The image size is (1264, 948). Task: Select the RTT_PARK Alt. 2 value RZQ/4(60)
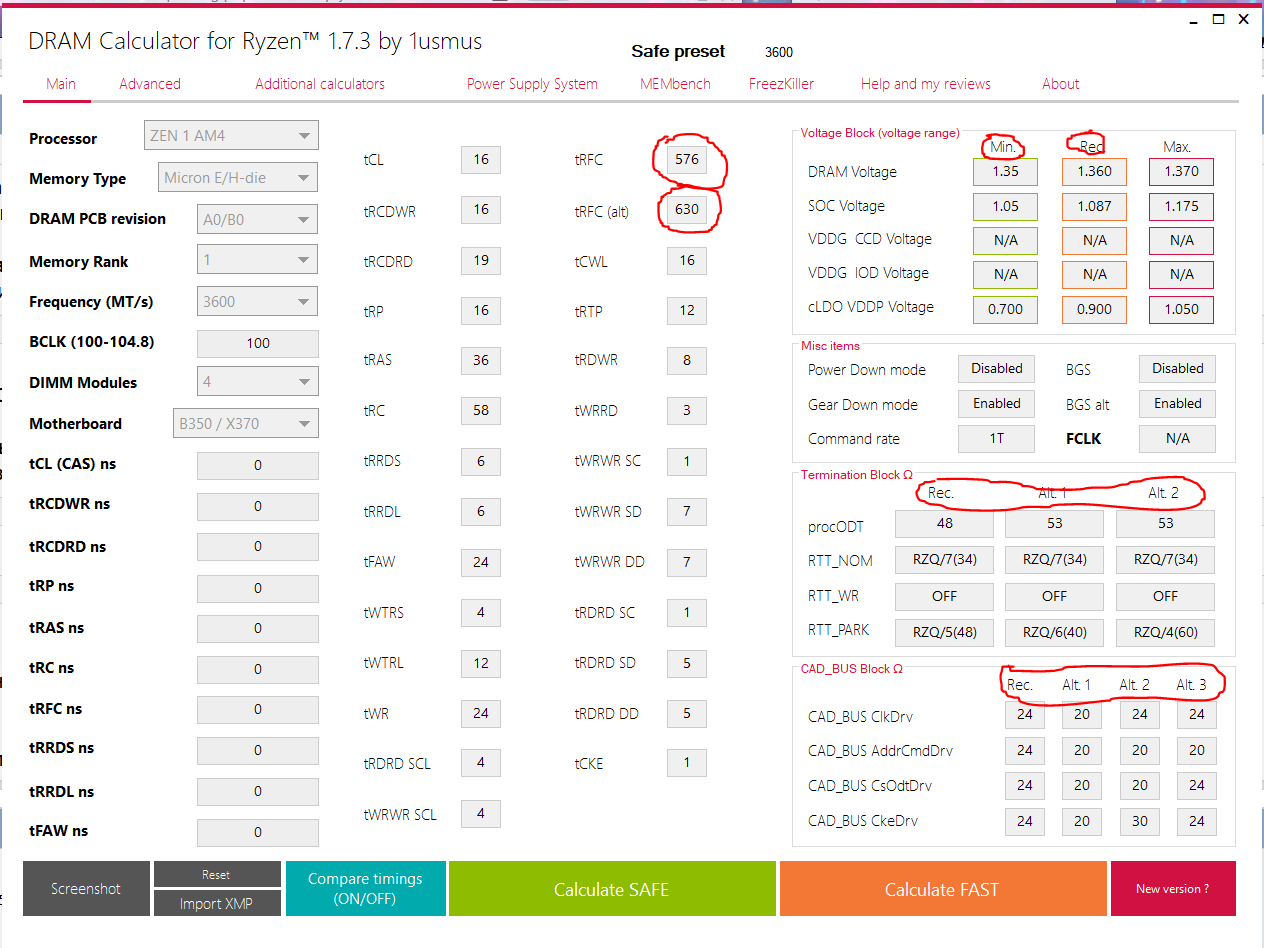pyautogui.click(x=1165, y=632)
